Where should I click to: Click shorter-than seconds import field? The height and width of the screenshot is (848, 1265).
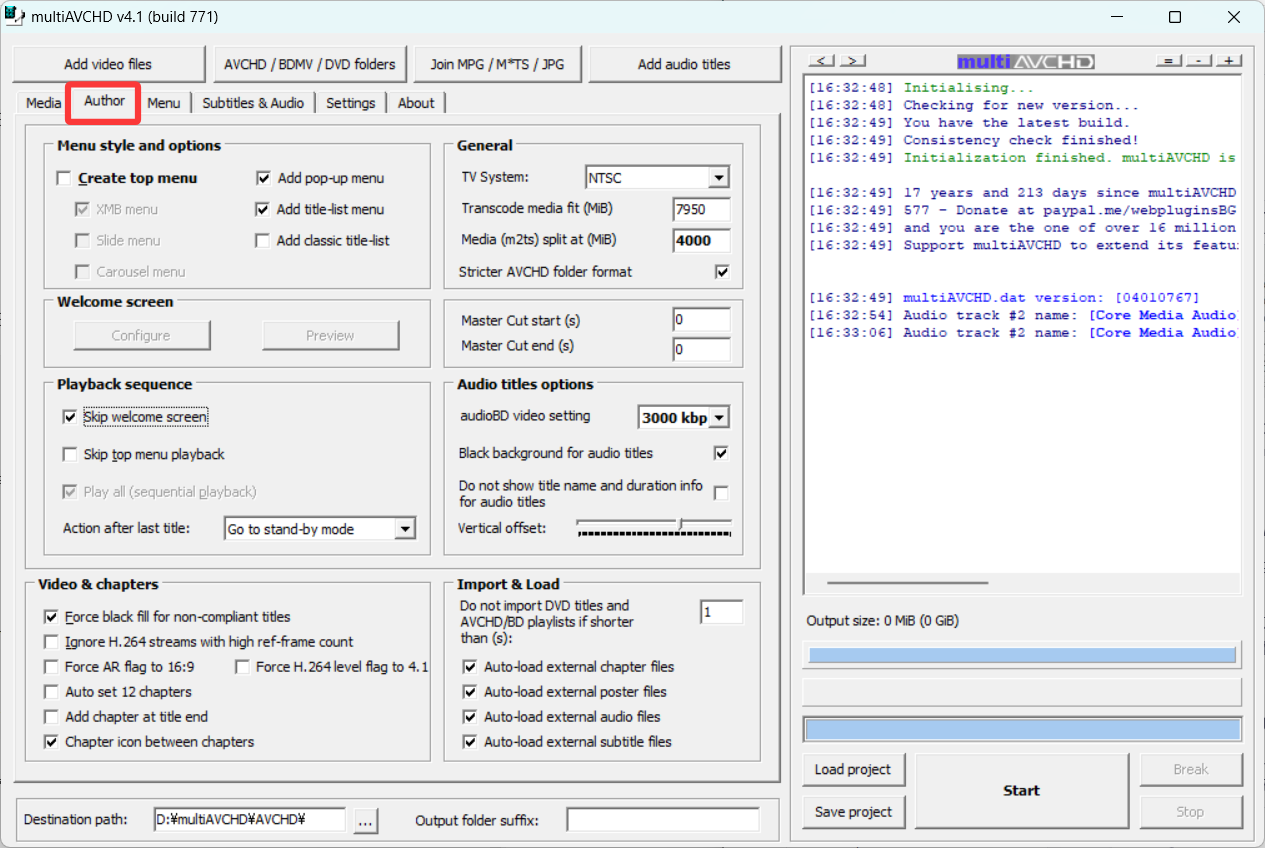pyautogui.click(x=721, y=612)
